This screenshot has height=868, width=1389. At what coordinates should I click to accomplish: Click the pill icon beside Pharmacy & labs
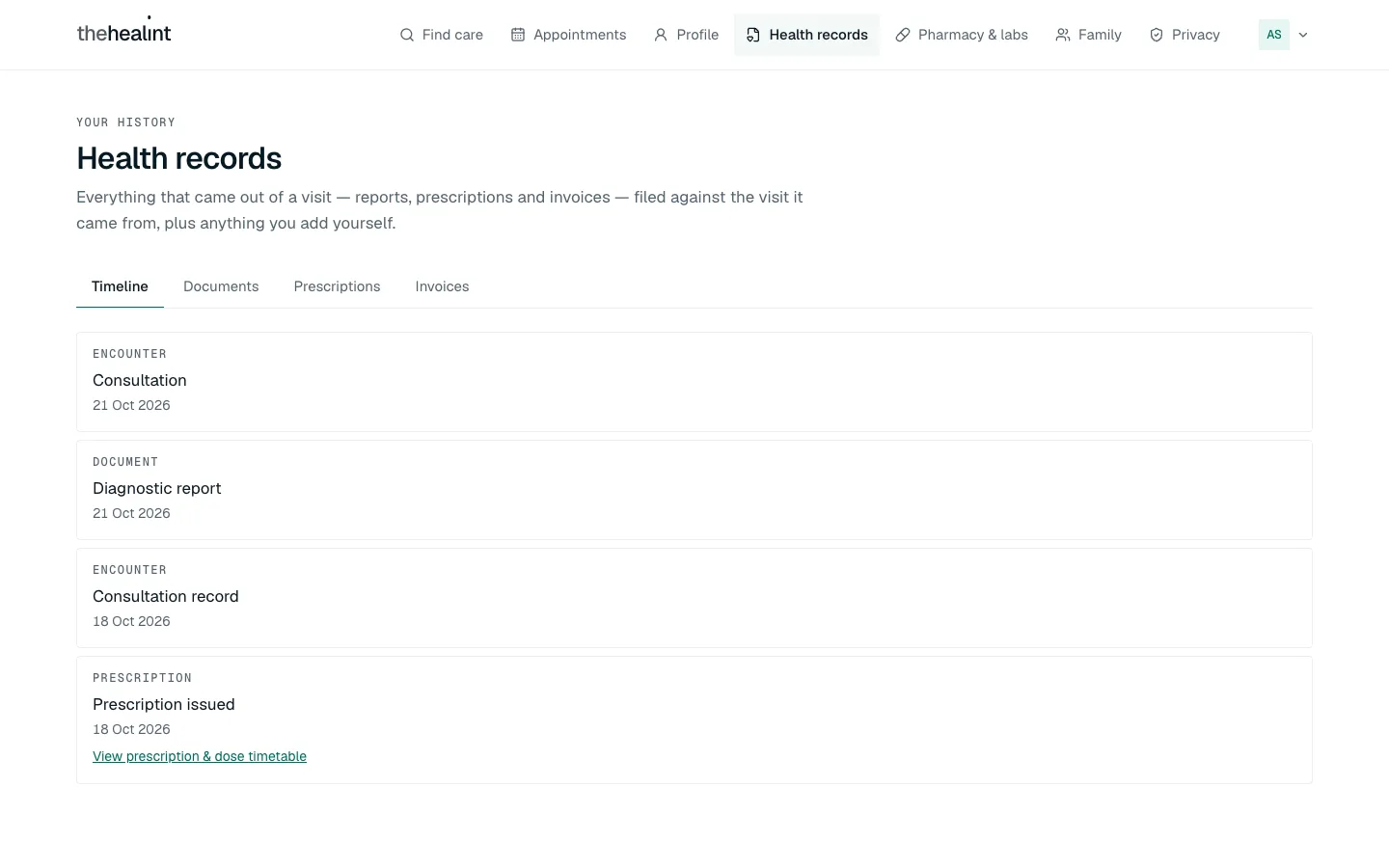(903, 35)
